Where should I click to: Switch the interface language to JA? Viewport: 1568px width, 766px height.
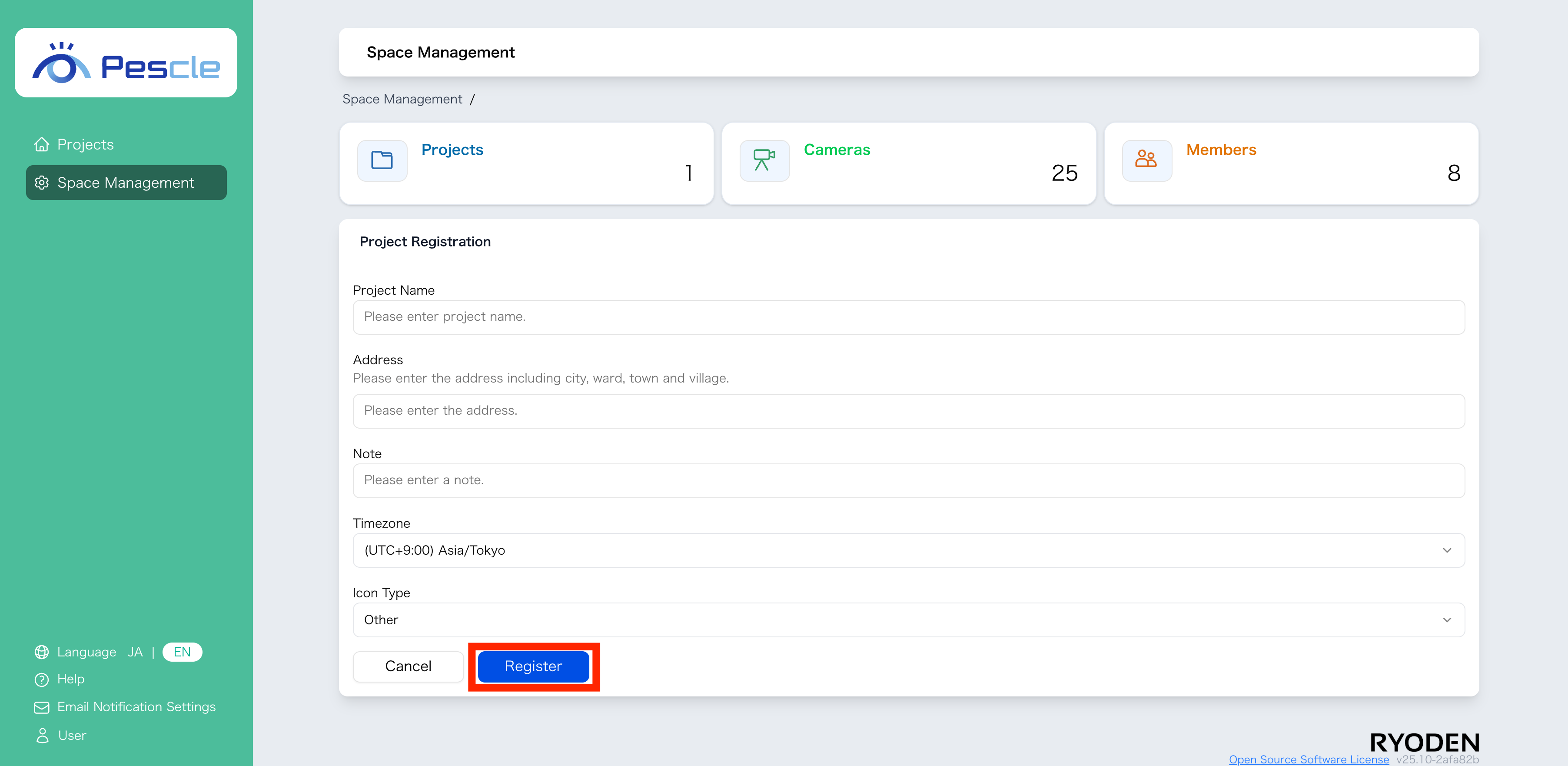[135, 652]
